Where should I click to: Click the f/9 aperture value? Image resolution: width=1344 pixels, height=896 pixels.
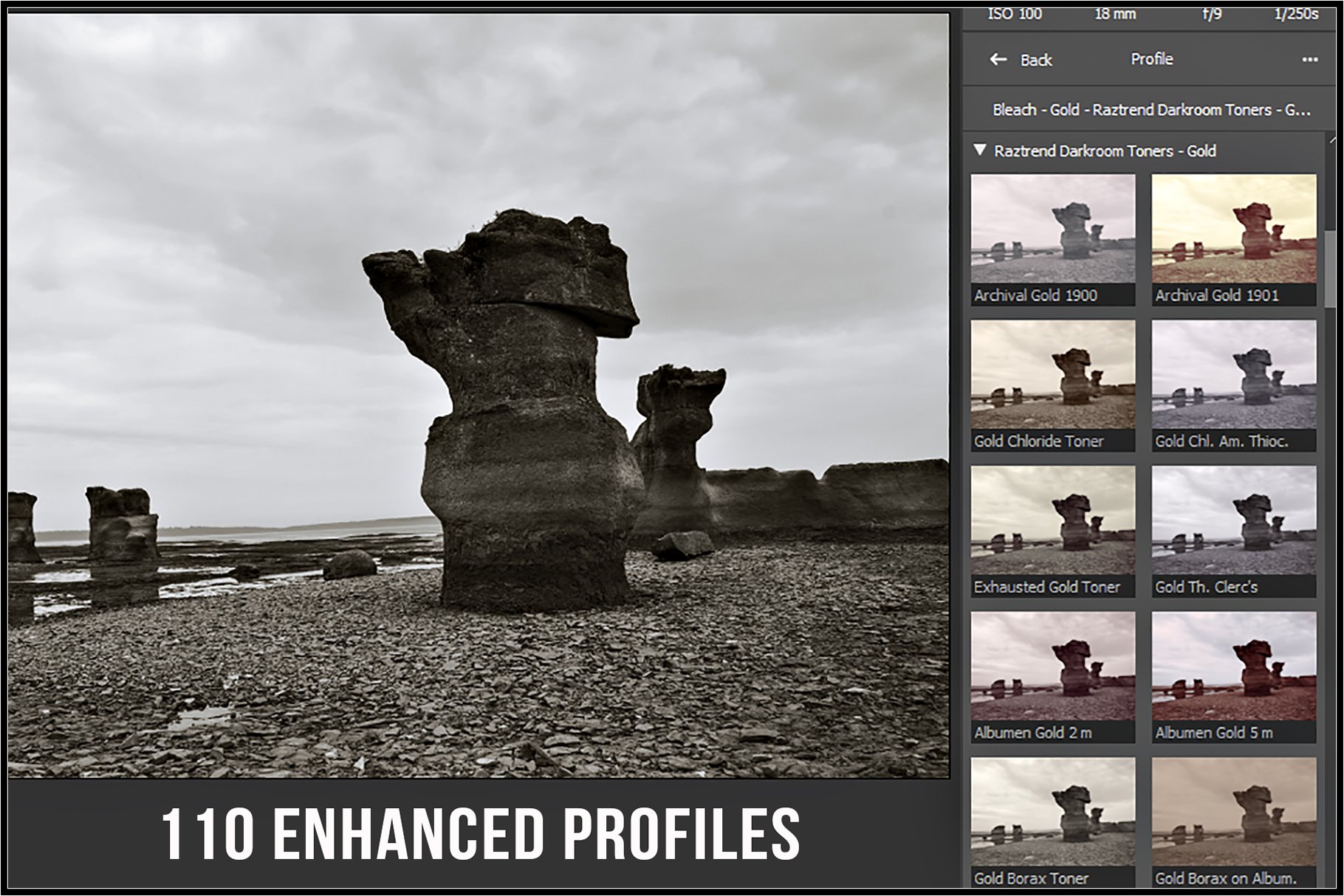1212,14
